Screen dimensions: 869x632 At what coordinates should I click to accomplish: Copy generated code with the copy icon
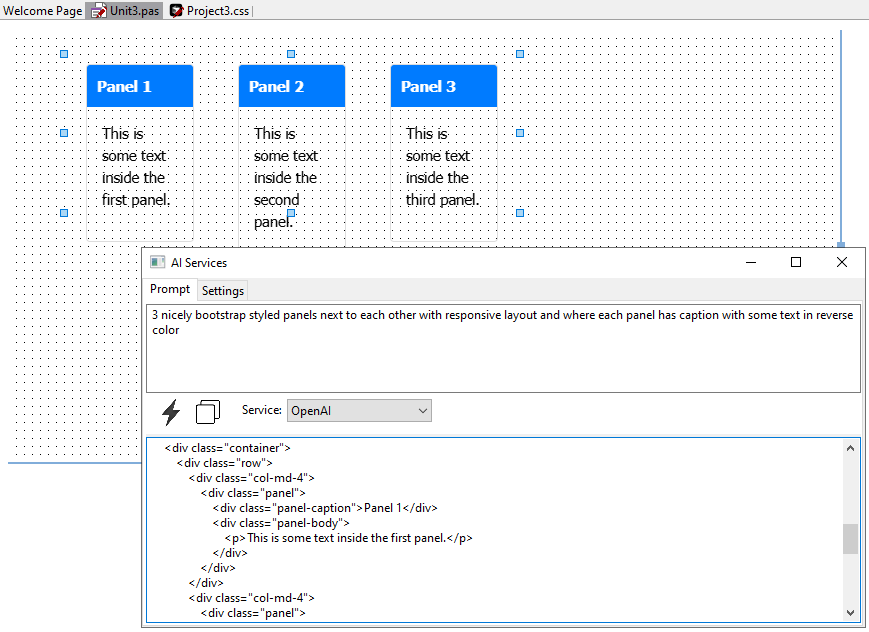click(x=208, y=412)
